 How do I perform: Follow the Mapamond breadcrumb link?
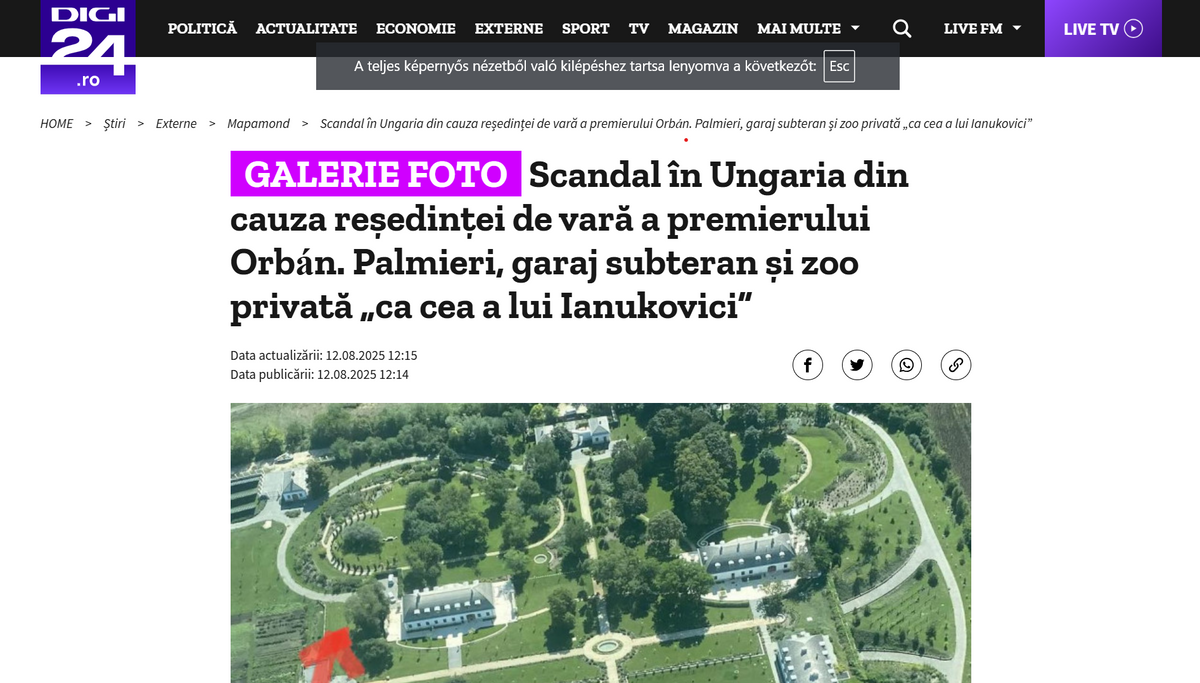pos(258,124)
